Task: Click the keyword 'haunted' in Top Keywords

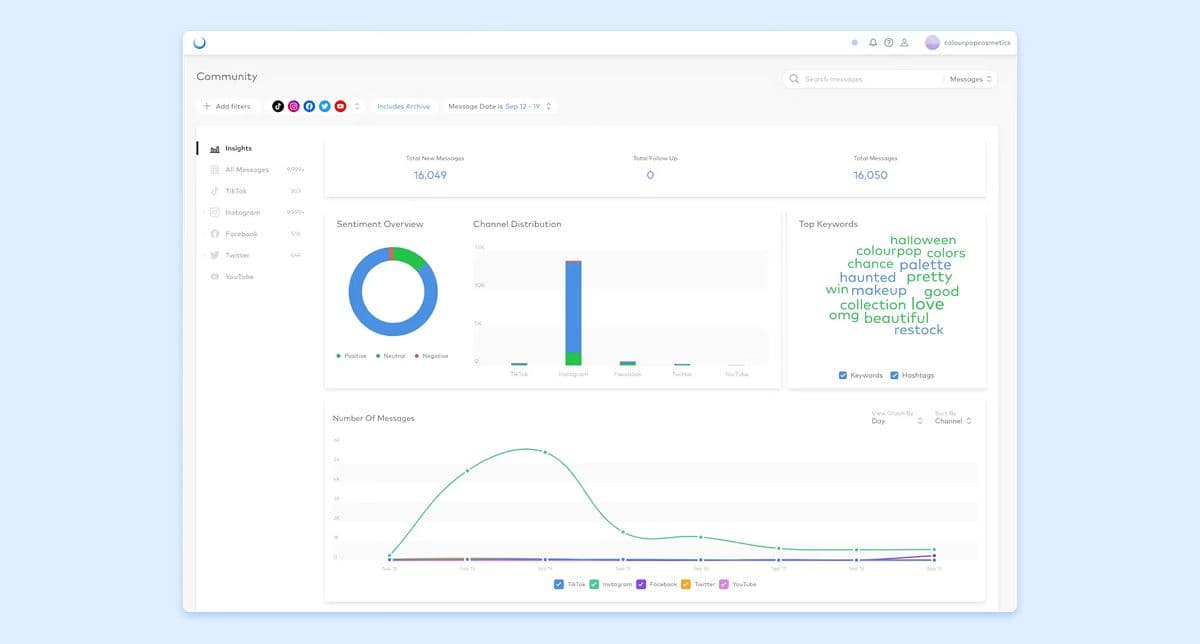Action: 868,278
